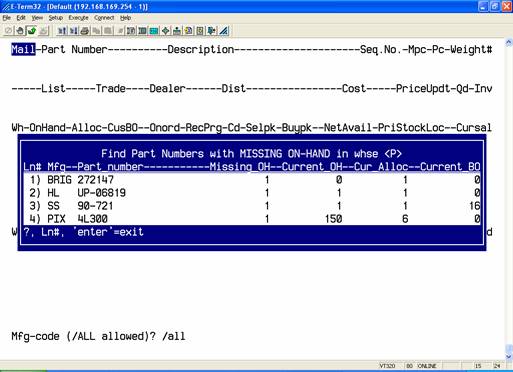Click the small greyed icon before column icons
Screen dimensions: 513x372
click(120, 31)
